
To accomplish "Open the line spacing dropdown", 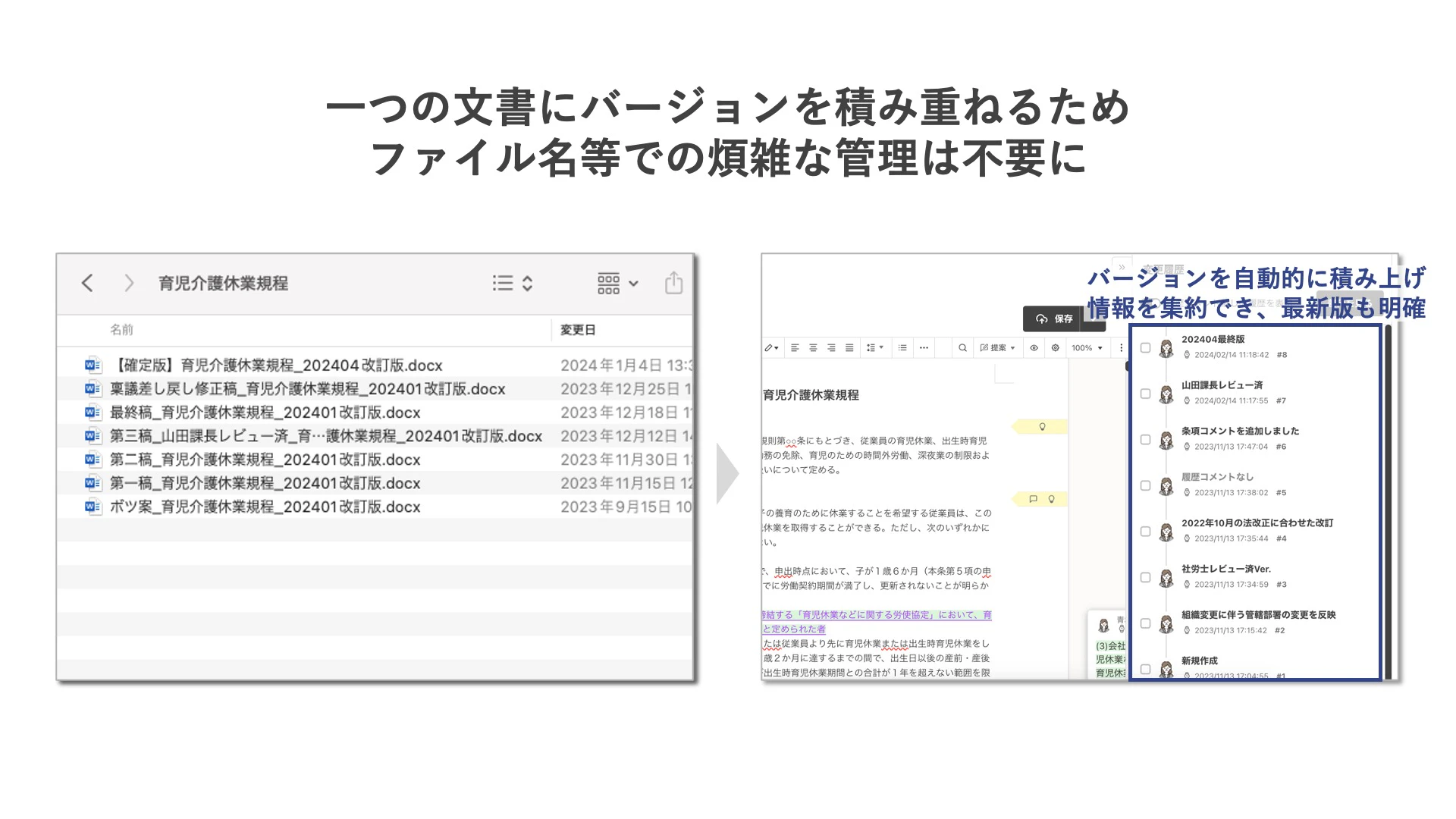I will [875, 348].
